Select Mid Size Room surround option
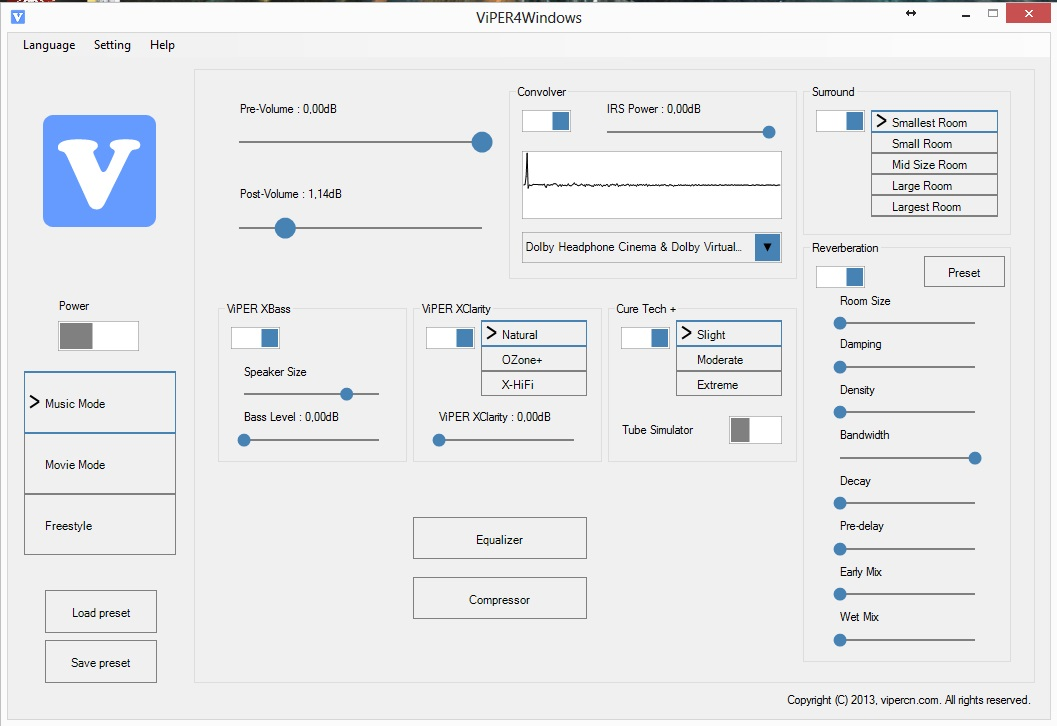Screen dimensions: 1057x726 click(x=934, y=164)
